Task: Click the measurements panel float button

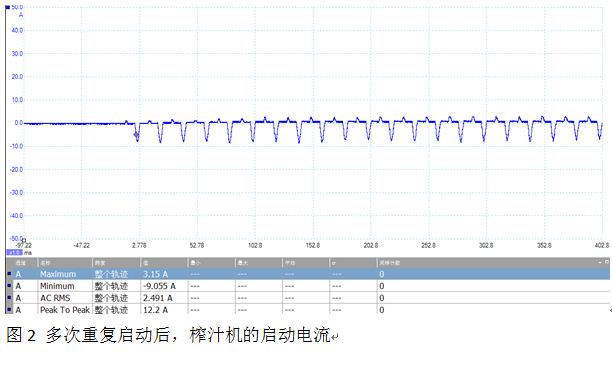Action: [607, 262]
